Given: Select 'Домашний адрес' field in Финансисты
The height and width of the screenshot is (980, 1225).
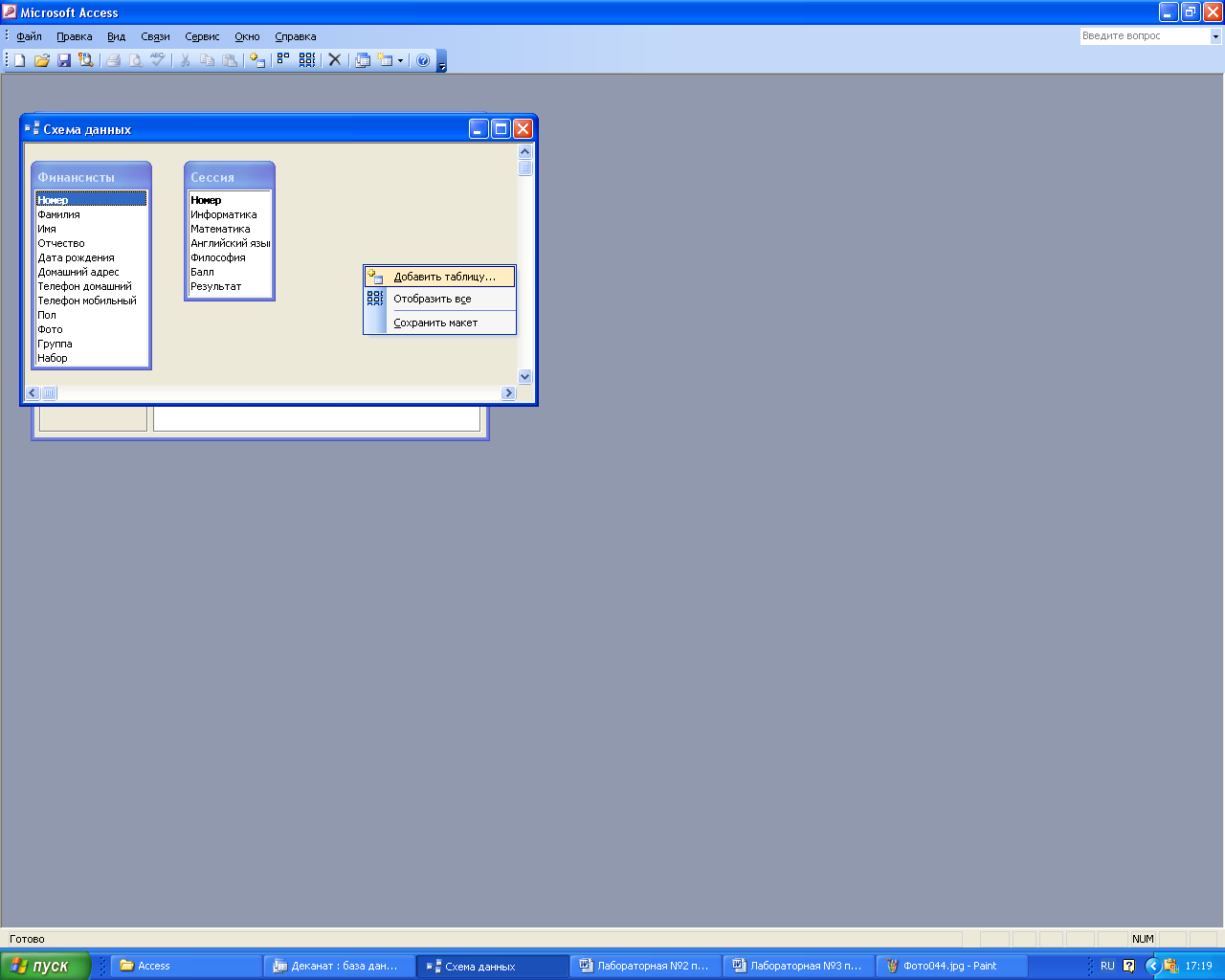Looking at the screenshot, I should tap(91, 272).
